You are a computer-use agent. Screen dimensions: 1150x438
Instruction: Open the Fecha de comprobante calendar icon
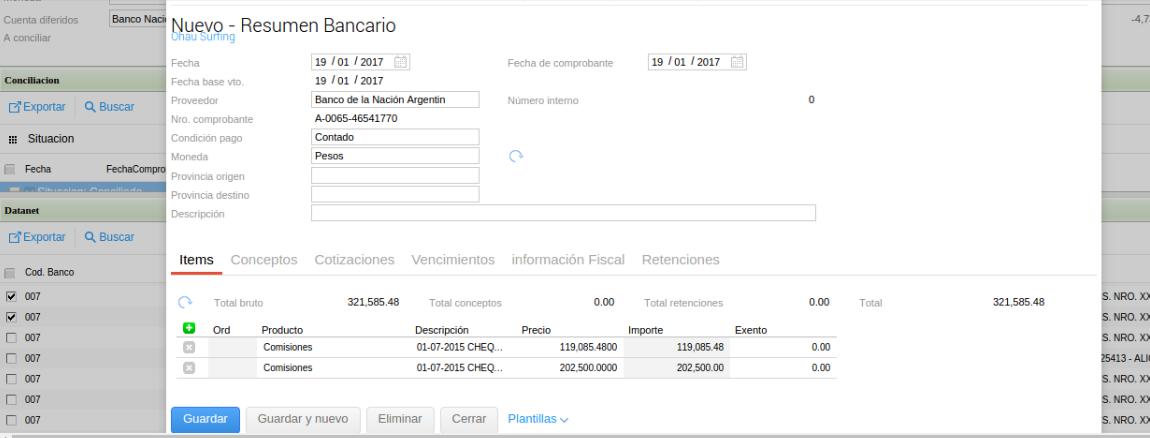(737, 62)
